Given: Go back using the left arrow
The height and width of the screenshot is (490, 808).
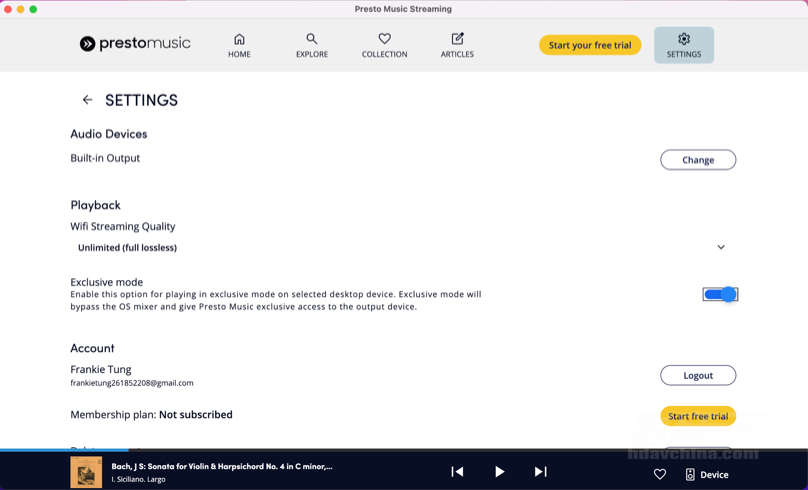Looking at the screenshot, I should (x=88, y=100).
